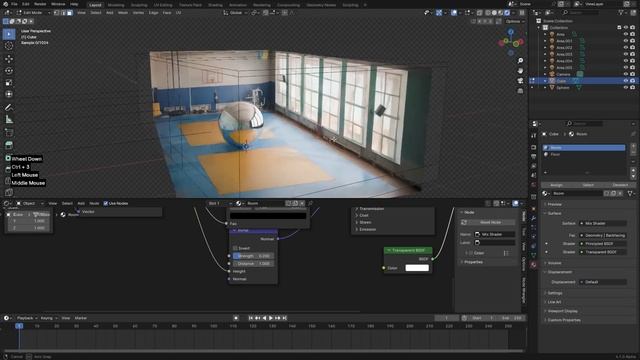The image size is (640, 360).
Task: Click the viewport zoom magnifier icon
Action: 520,61
